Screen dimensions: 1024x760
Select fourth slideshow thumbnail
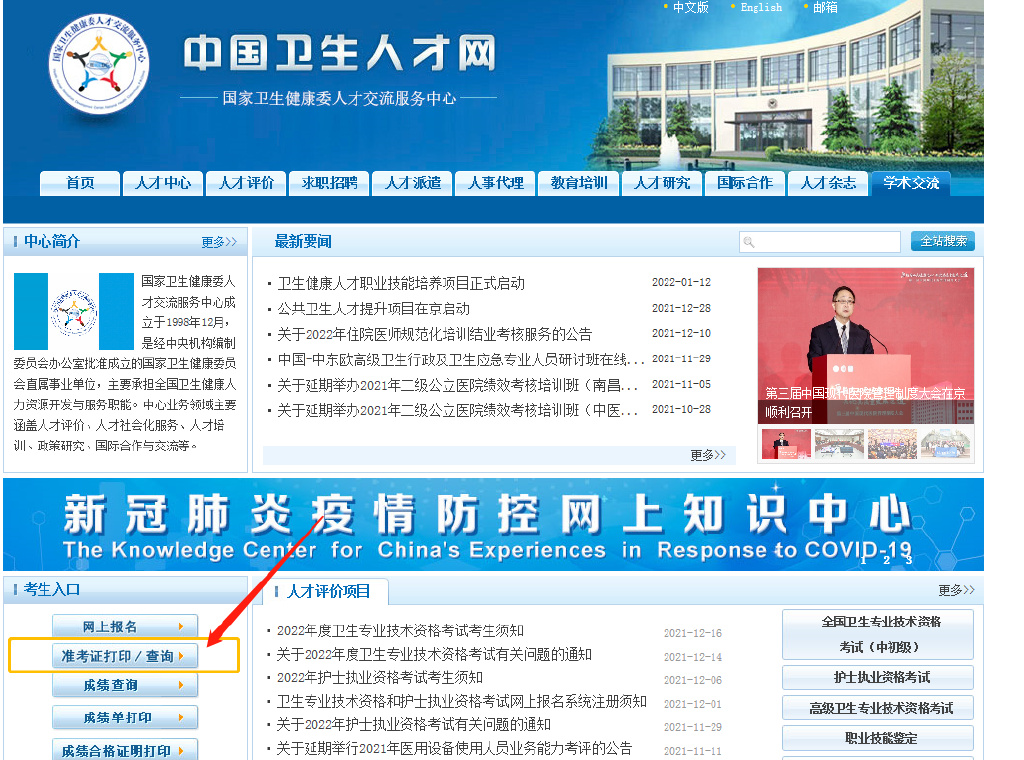[x=946, y=443]
